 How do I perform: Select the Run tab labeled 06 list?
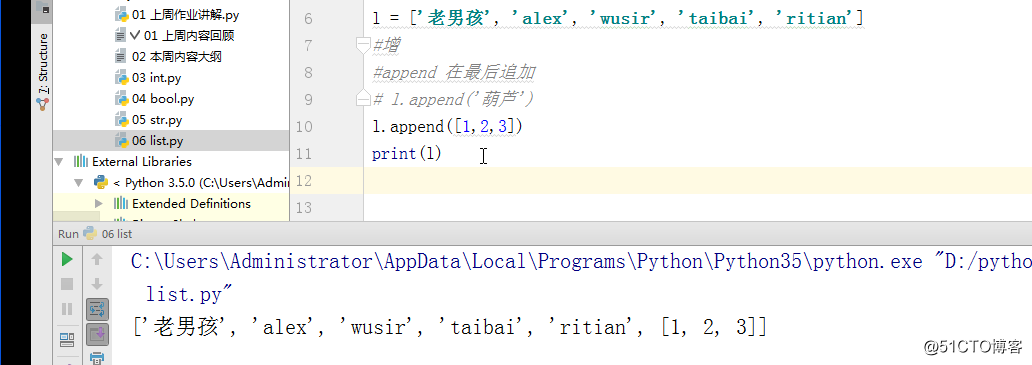pyautogui.click(x=116, y=233)
